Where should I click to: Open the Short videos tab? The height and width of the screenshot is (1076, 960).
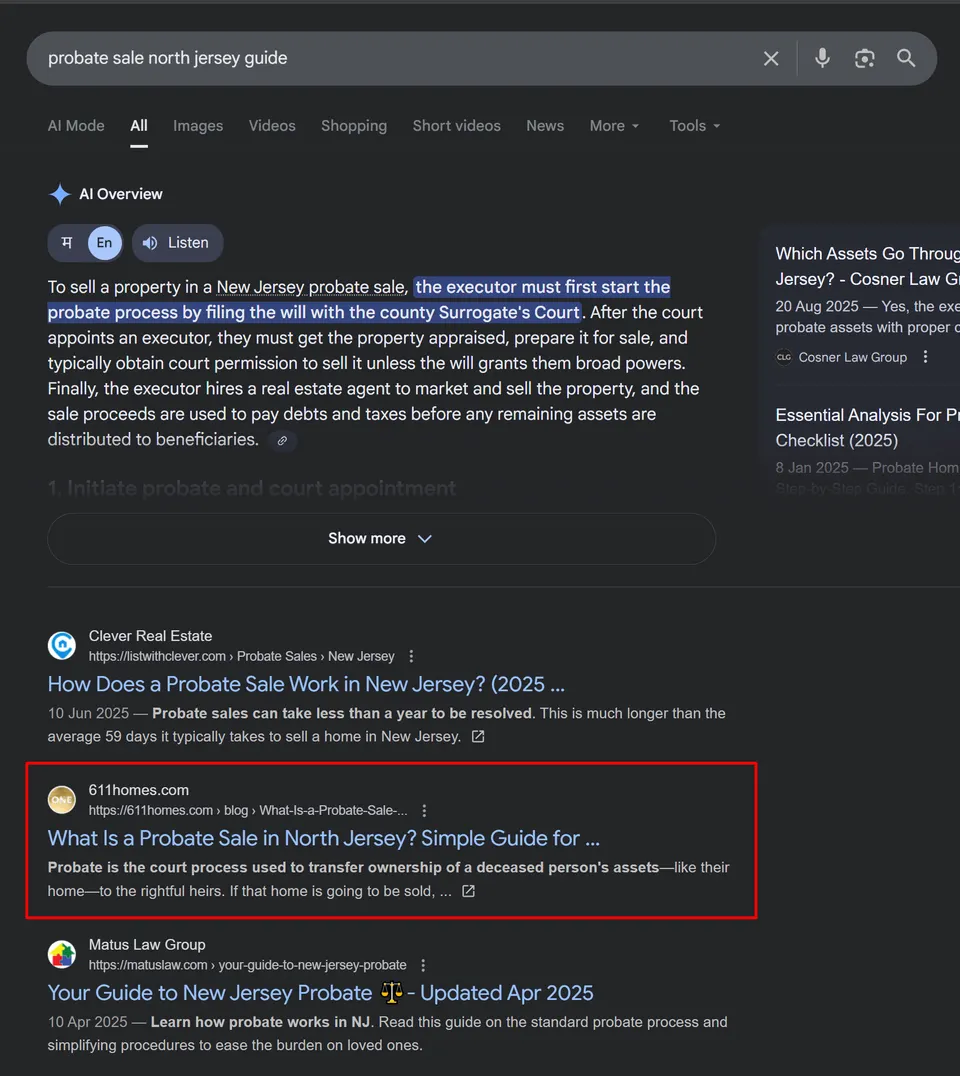tap(456, 126)
